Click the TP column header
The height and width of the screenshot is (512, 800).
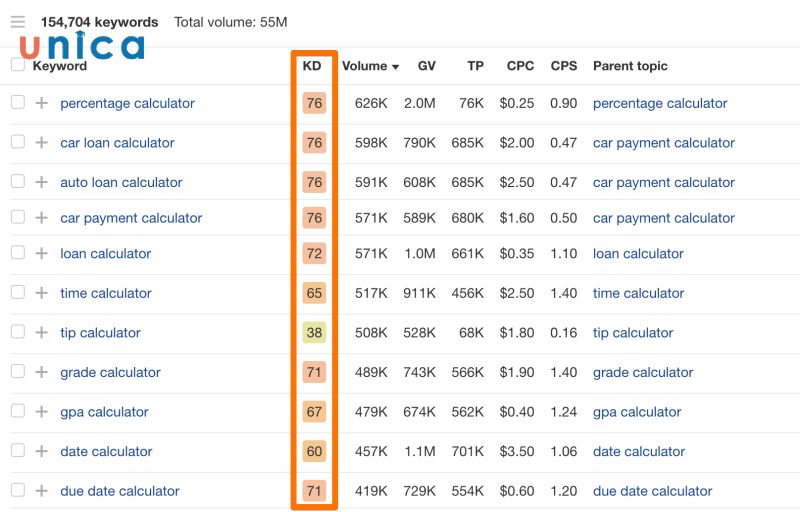point(475,66)
